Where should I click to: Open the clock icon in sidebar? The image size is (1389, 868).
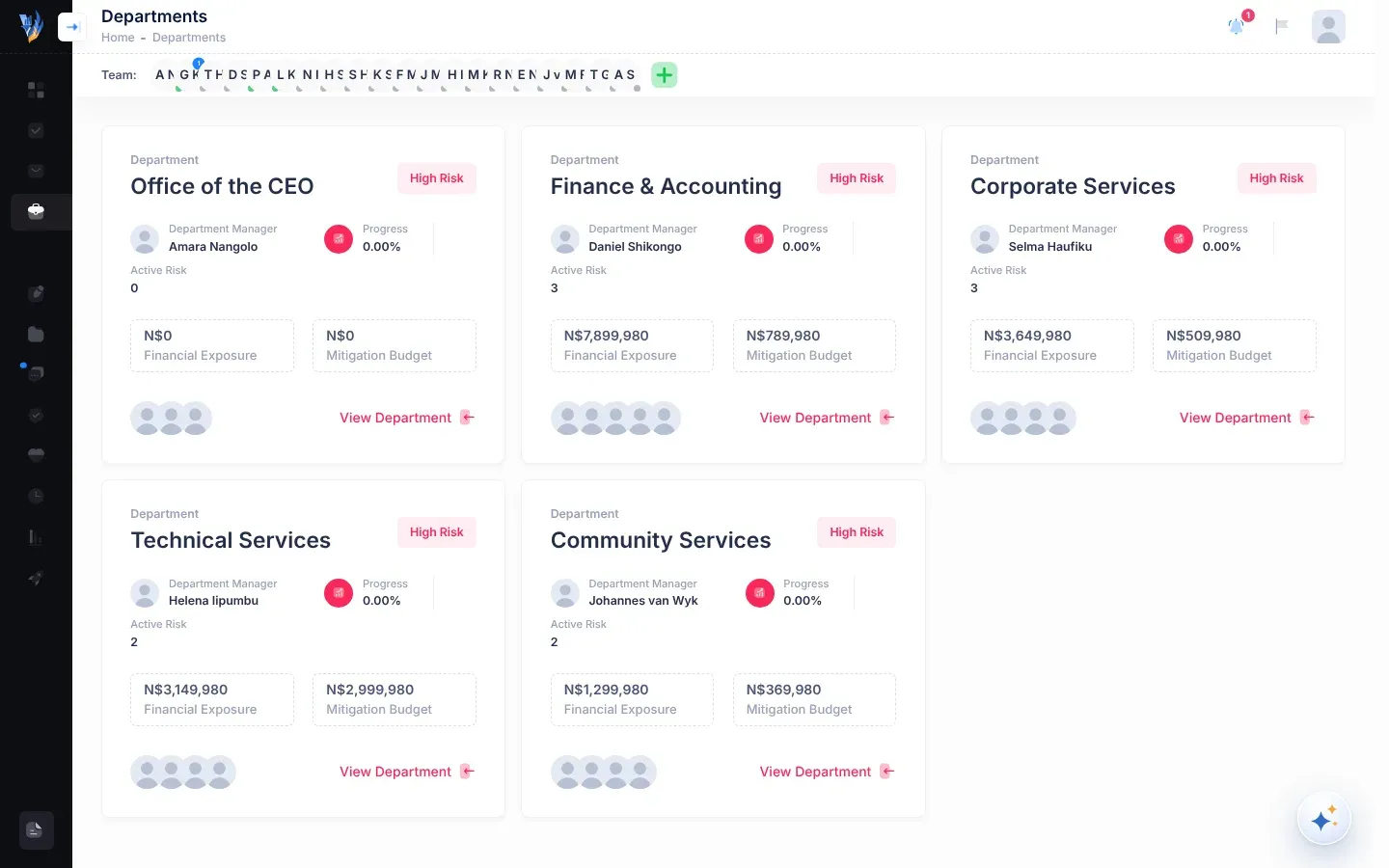click(36, 496)
